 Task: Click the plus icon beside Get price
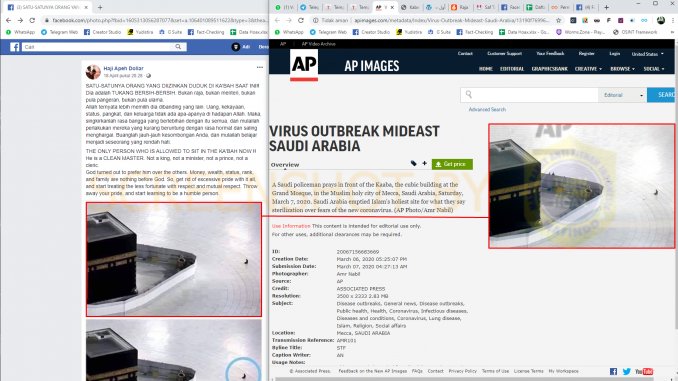(x=425, y=163)
